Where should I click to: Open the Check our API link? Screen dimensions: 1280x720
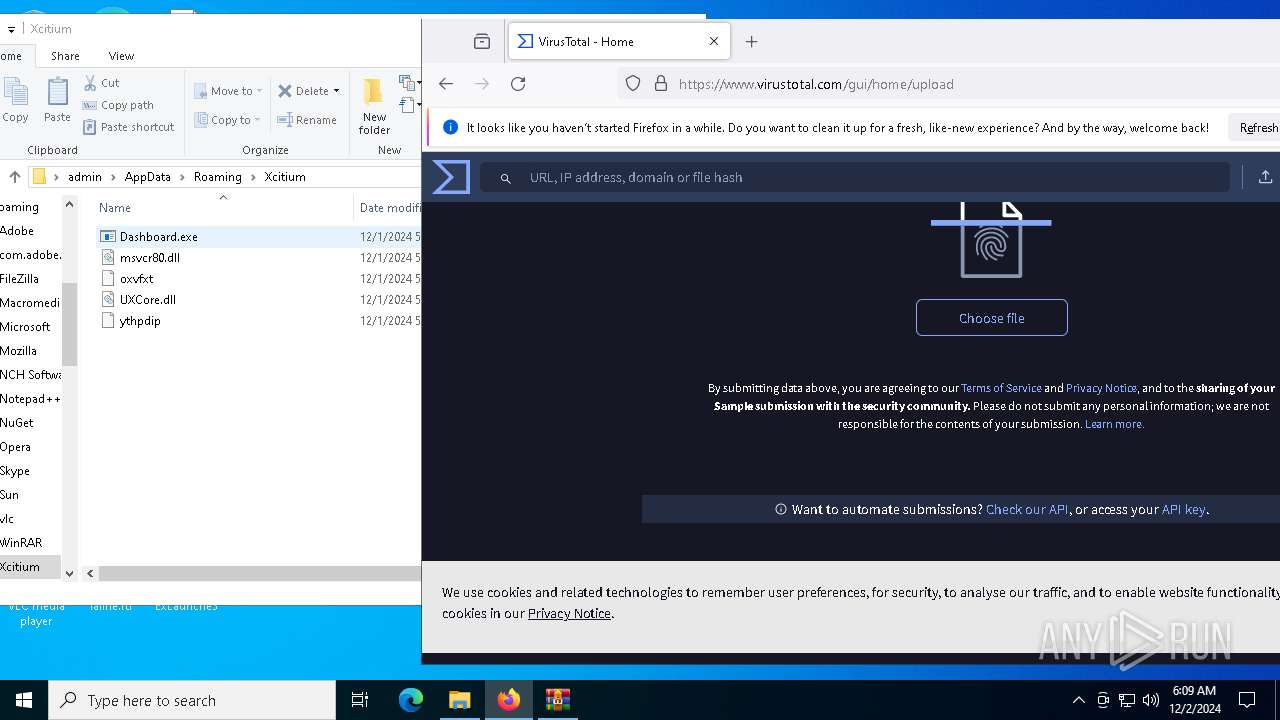(1027, 509)
